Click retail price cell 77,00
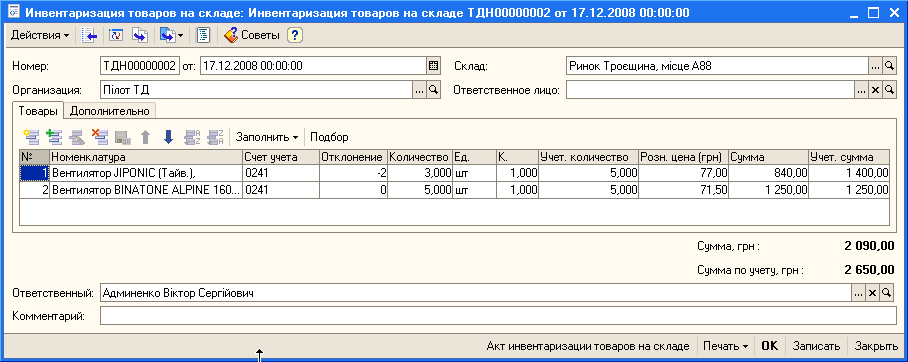The image size is (908, 362). [x=683, y=173]
